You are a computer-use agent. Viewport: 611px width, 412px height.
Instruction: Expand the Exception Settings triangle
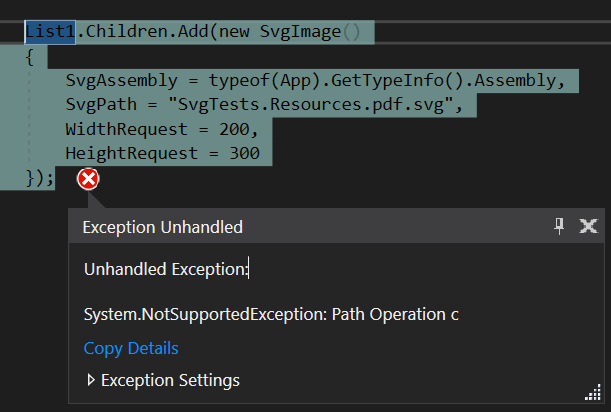pyautogui.click(x=91, y=380)
